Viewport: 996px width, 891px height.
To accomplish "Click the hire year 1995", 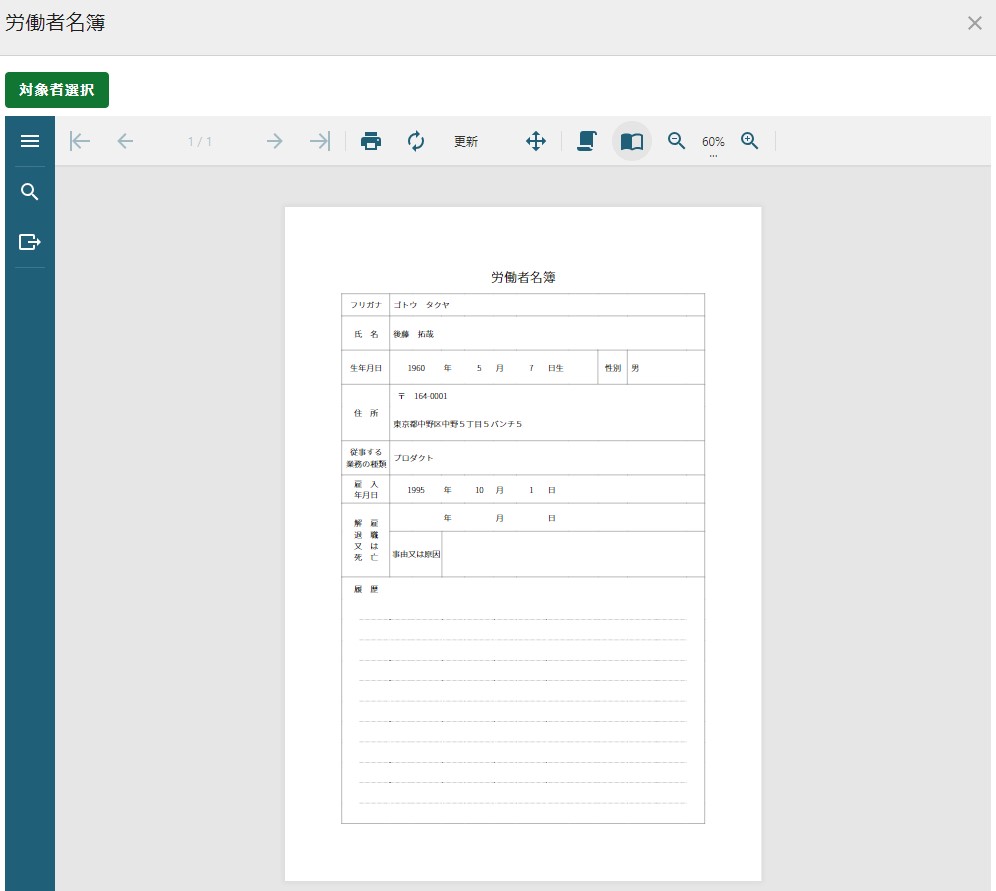I will pyautogui.click(x=416, y=490).
